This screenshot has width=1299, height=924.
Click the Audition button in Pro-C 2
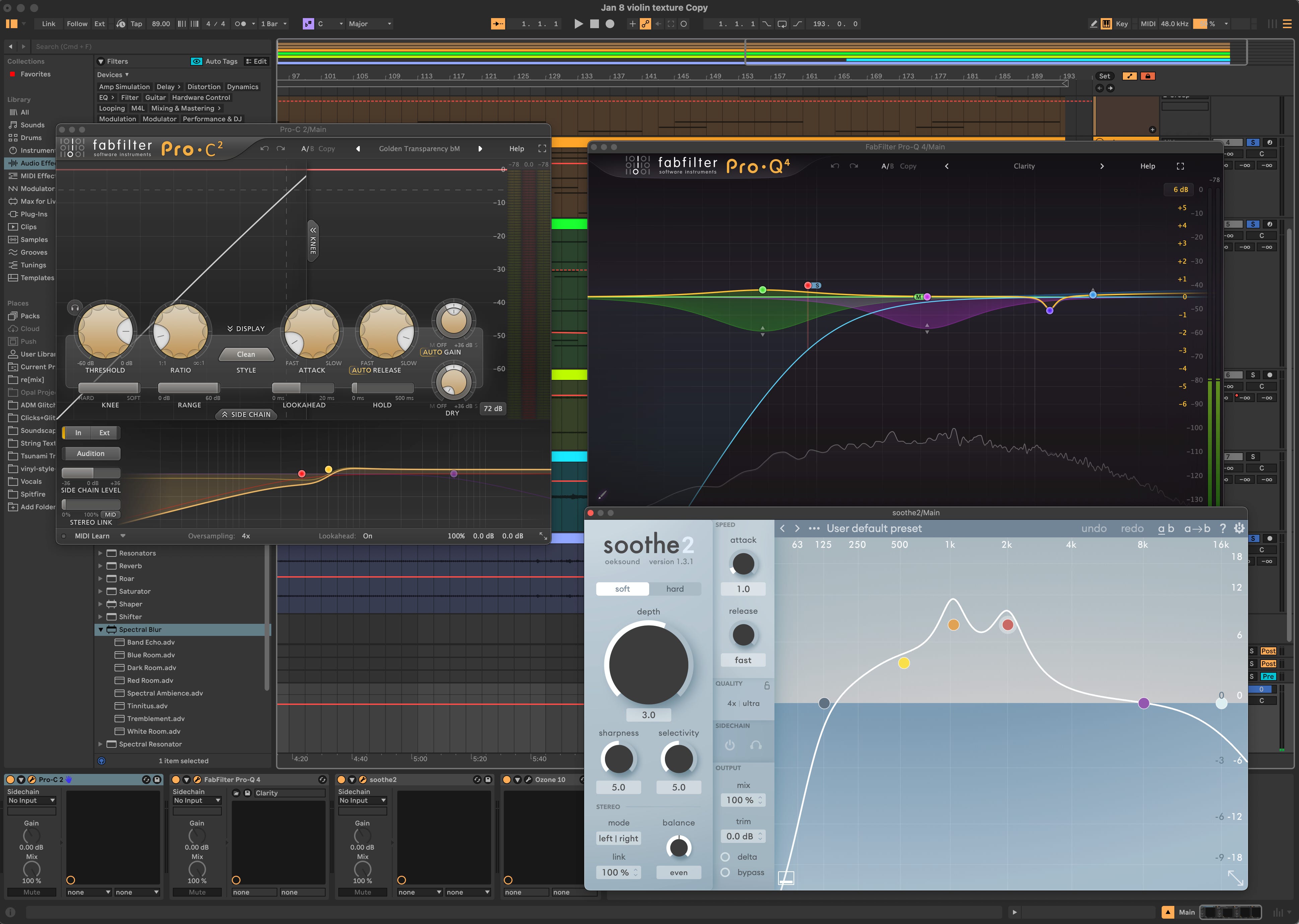point(91,454)
